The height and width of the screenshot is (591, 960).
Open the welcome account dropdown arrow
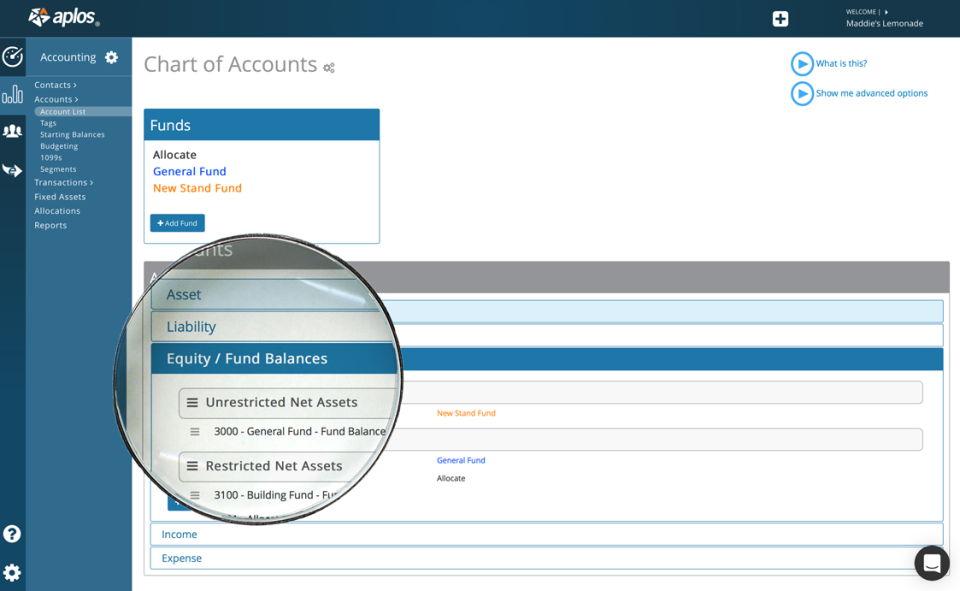(886, 12)
